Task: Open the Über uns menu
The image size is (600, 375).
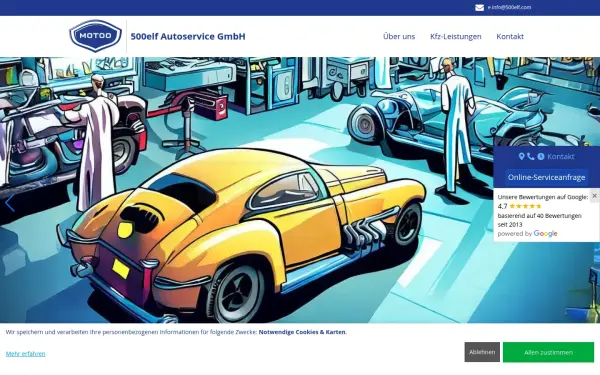Action: click(399, 36)
